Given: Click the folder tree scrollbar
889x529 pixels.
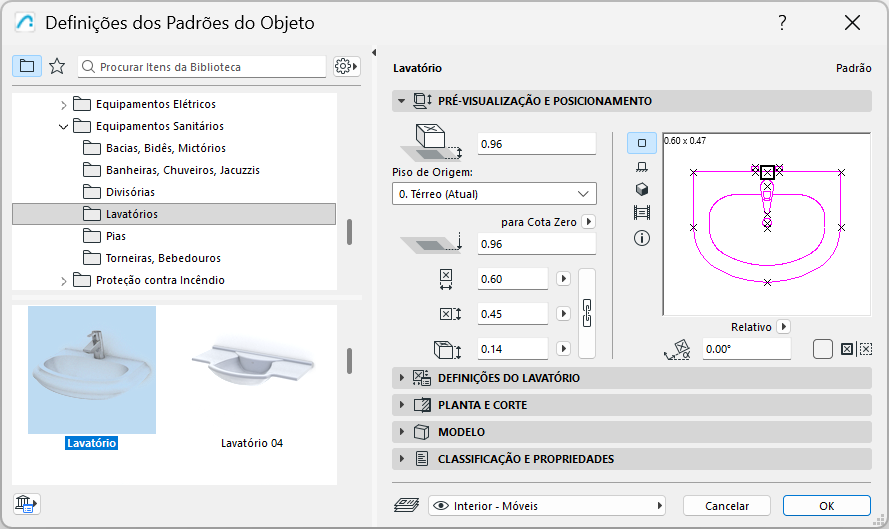Looking at the screenshot, I should click(349, 232).
